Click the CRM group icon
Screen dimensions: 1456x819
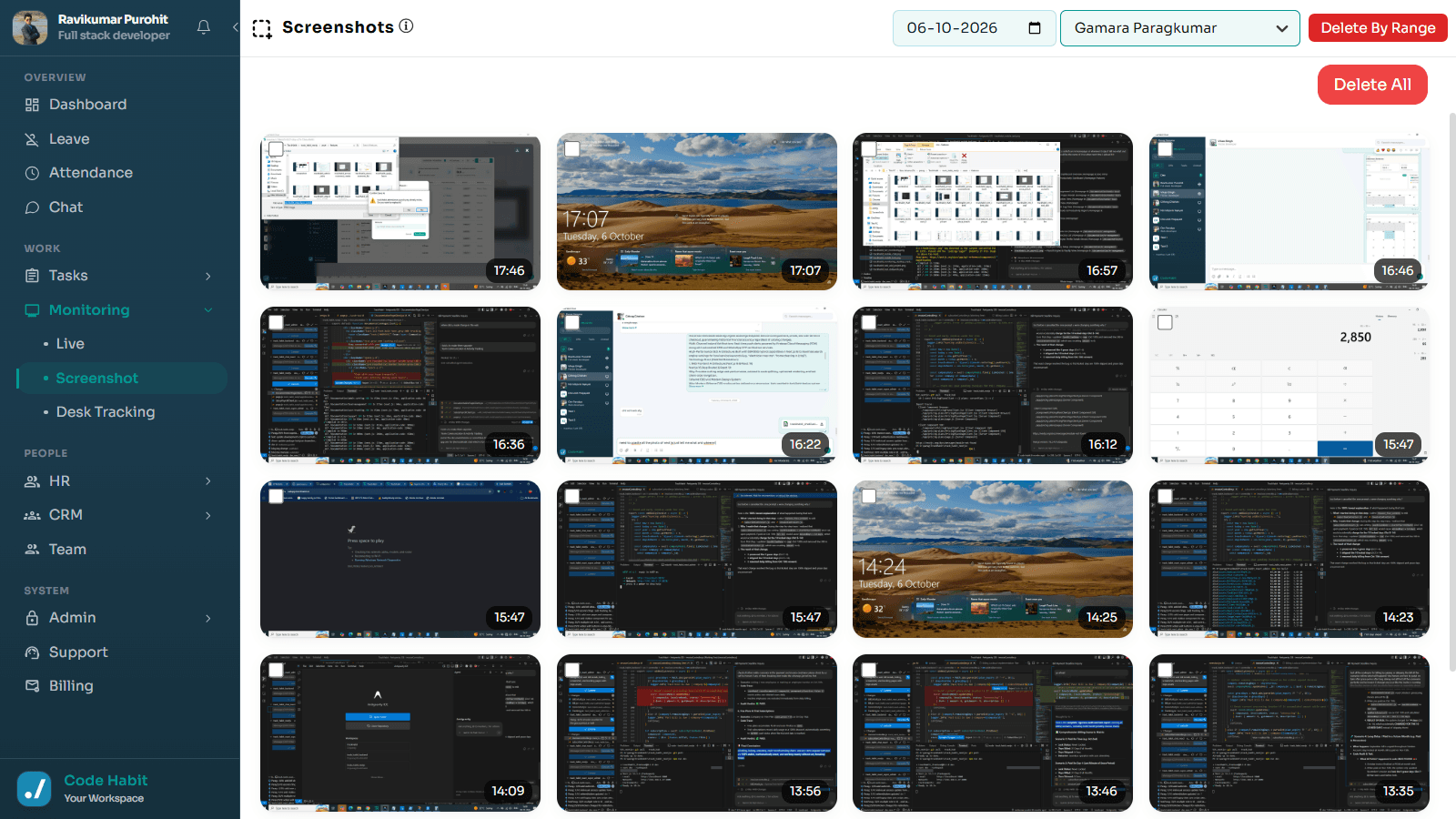(x=32, y=515)
